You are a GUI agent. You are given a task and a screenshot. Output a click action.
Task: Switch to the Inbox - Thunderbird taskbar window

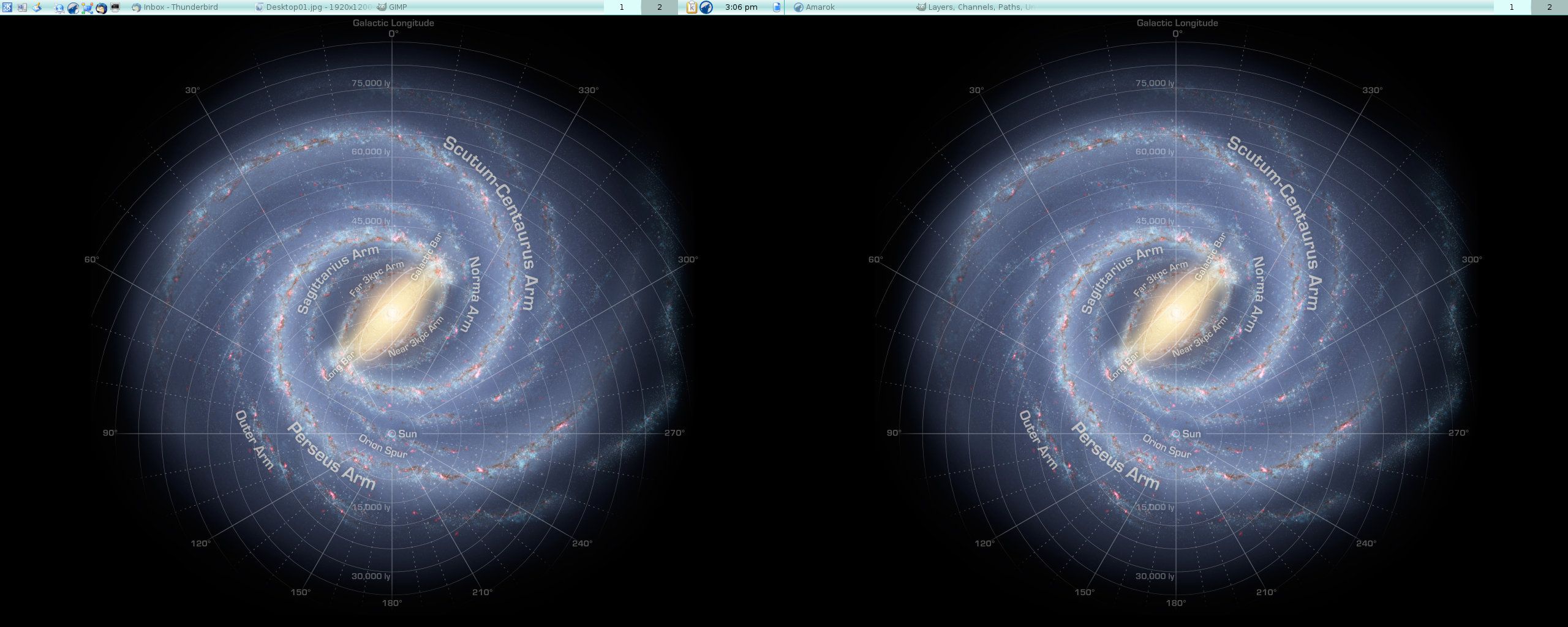190,7
